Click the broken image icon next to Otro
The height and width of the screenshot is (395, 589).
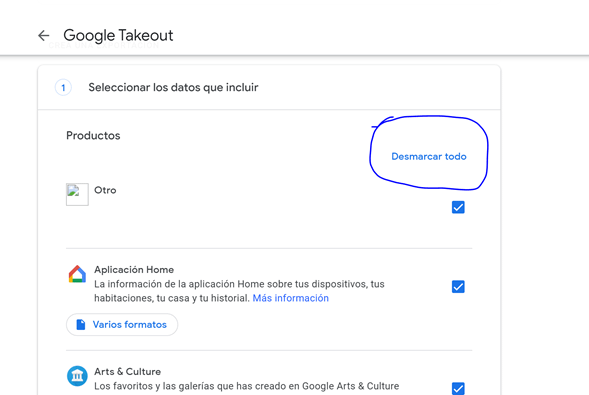[x=77, y=194]
